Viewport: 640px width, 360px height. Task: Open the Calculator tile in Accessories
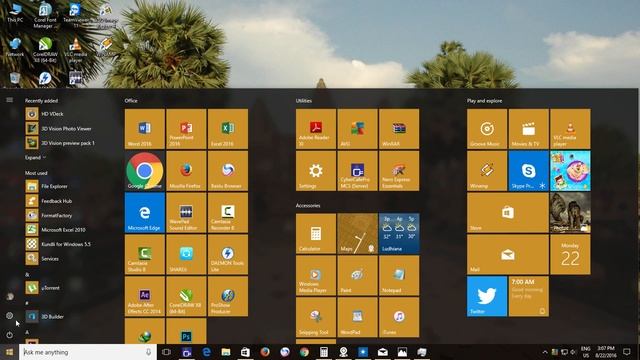point(316,233)
